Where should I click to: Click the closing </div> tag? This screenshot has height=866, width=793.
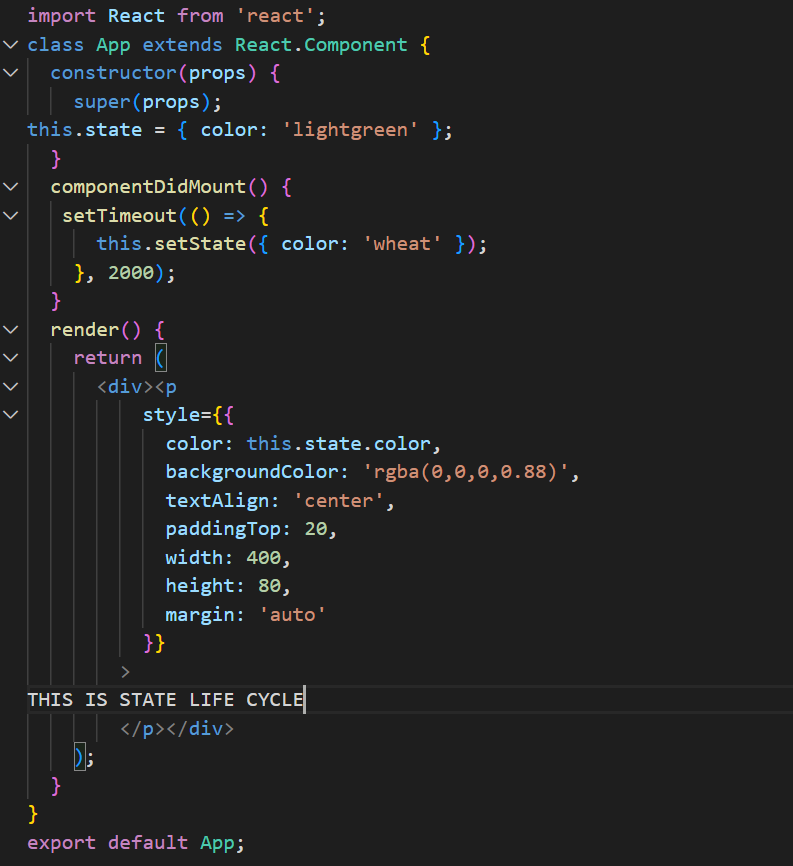(x=200, y=729)
